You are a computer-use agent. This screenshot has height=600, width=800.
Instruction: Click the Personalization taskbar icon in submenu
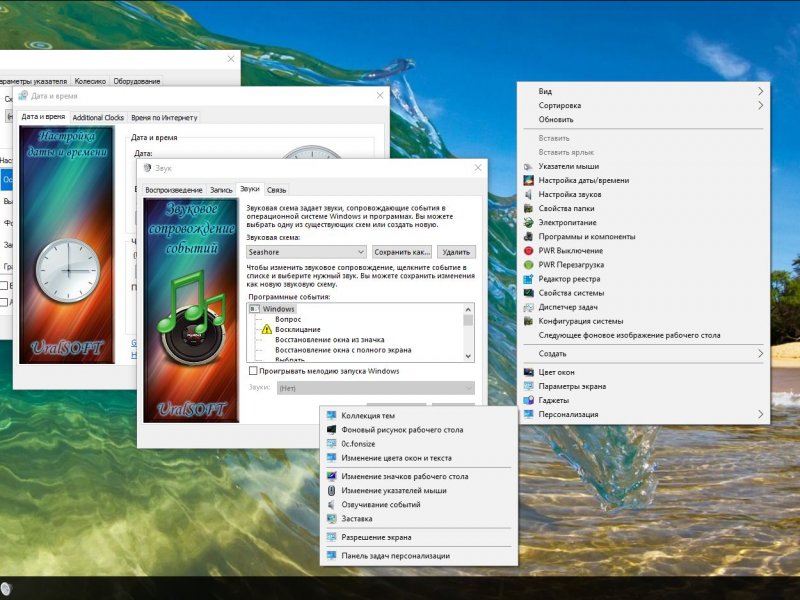click(332, 556)
